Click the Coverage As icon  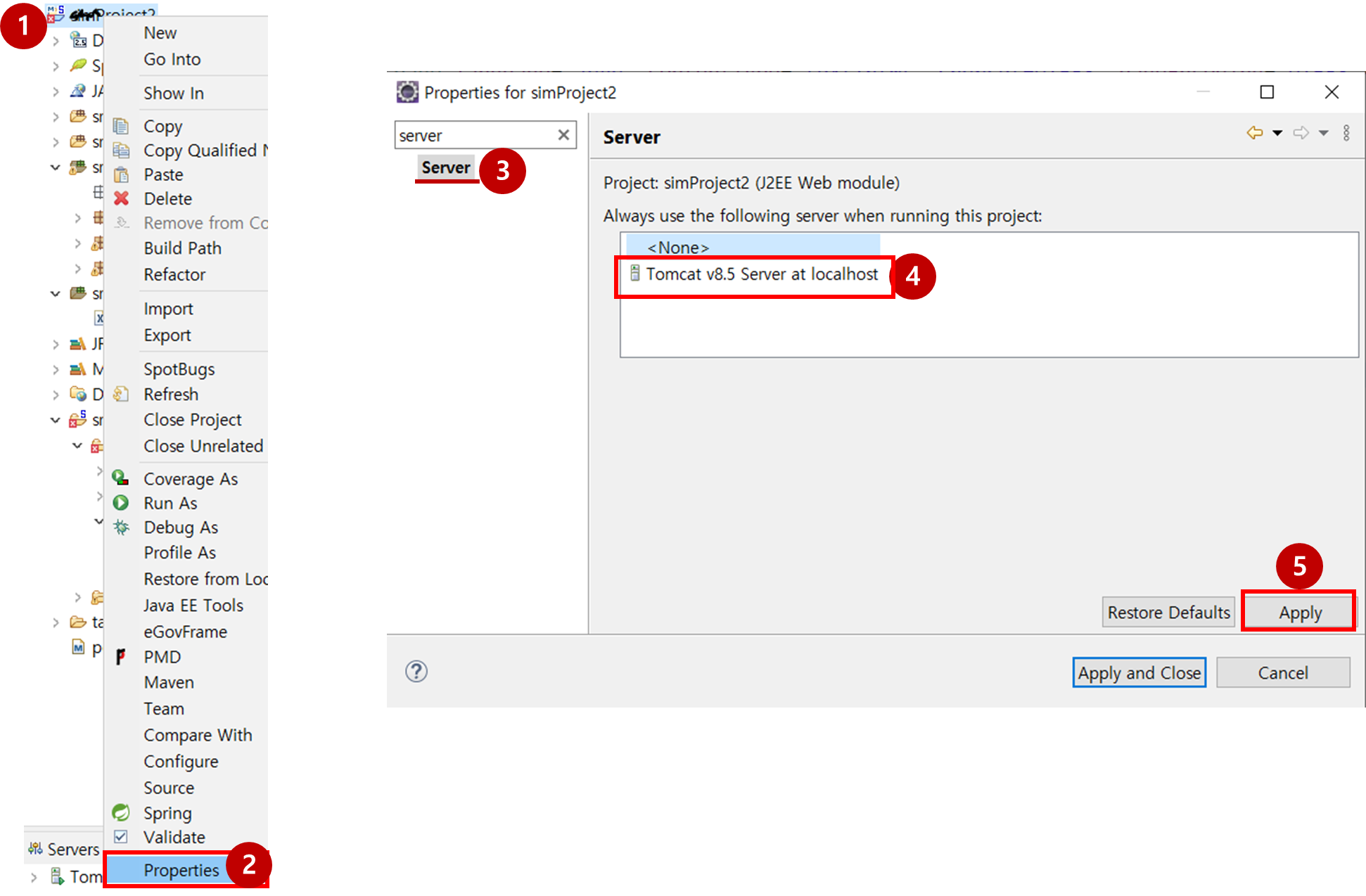[121, 478]
